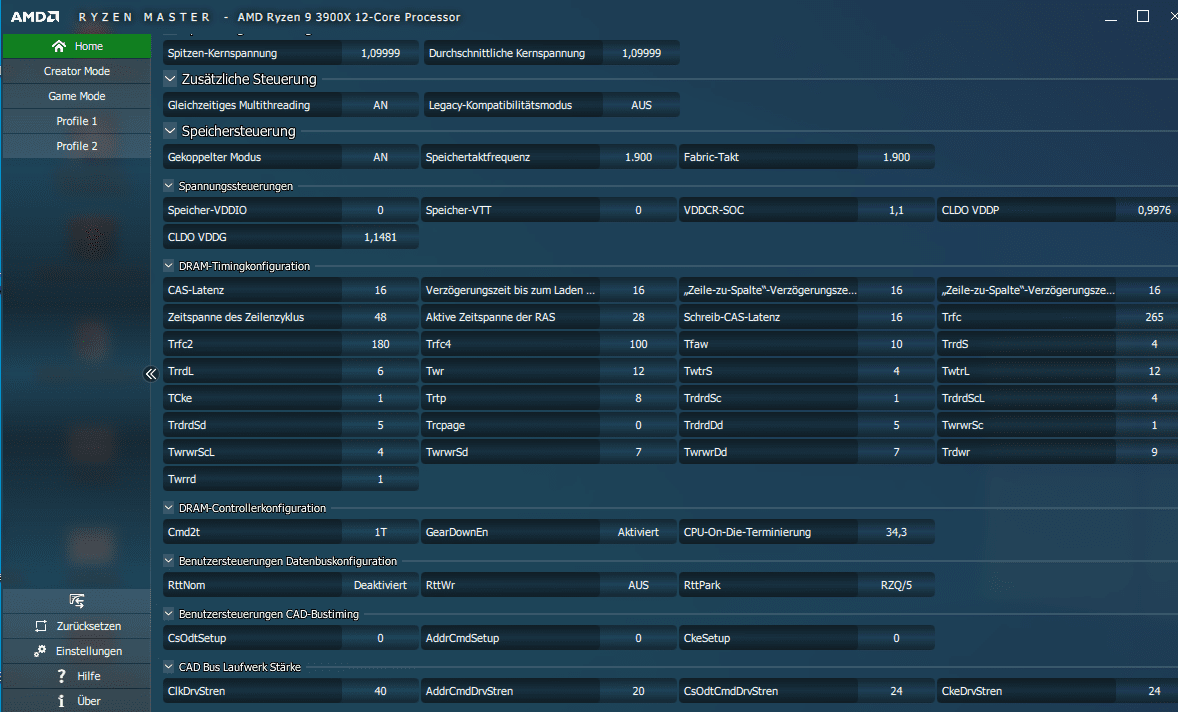
Task: Click Fabric-Takt value 1.900
Action: pos(896,157)
